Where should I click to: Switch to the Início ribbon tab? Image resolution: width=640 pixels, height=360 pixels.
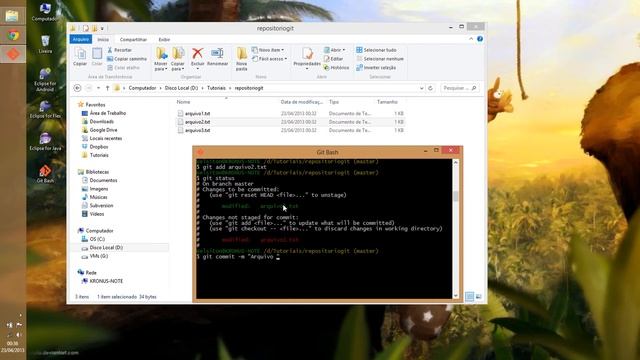pos(103,40)
